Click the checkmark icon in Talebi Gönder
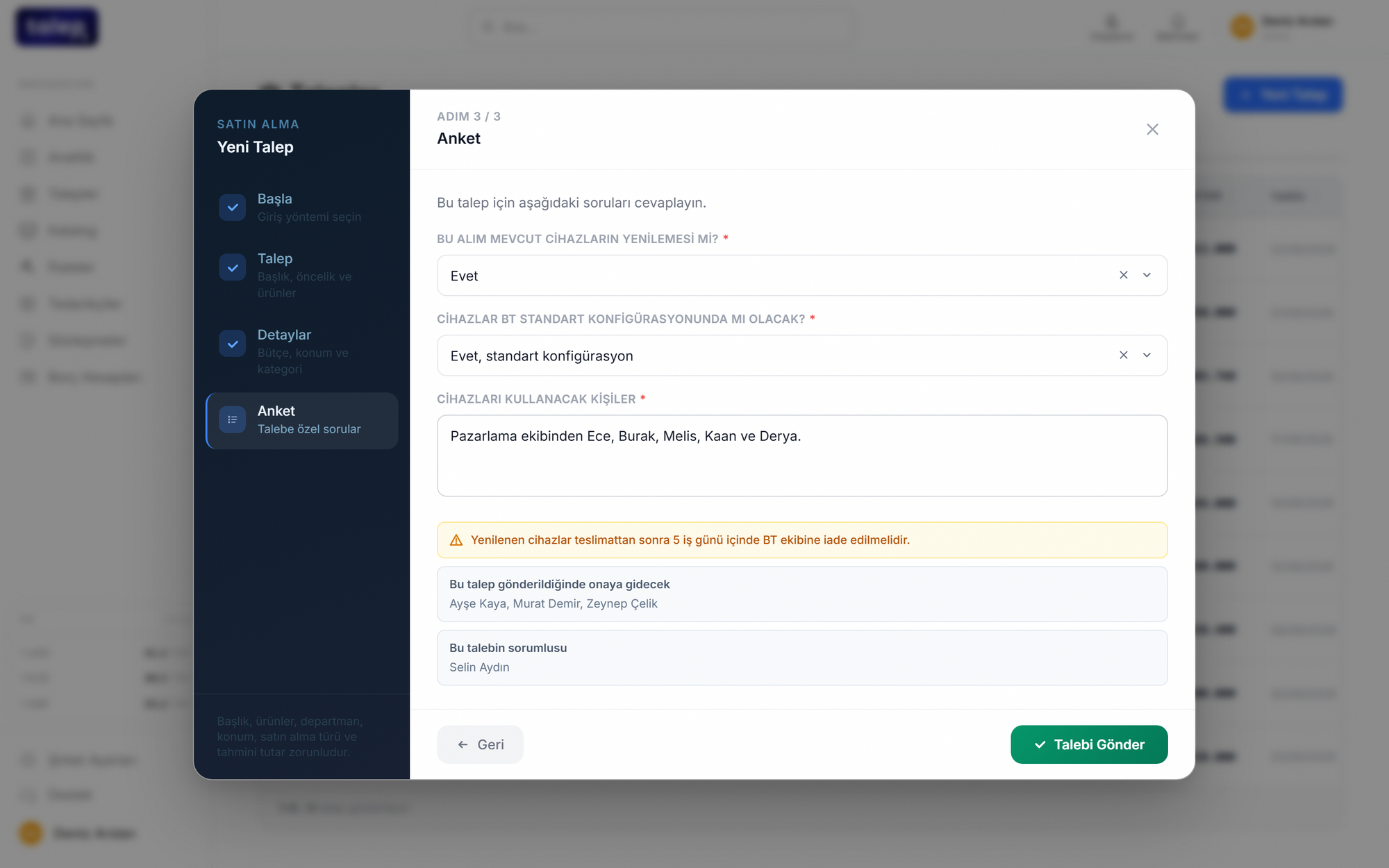Screen dimensions: 1389x868 coord(1040,744)
